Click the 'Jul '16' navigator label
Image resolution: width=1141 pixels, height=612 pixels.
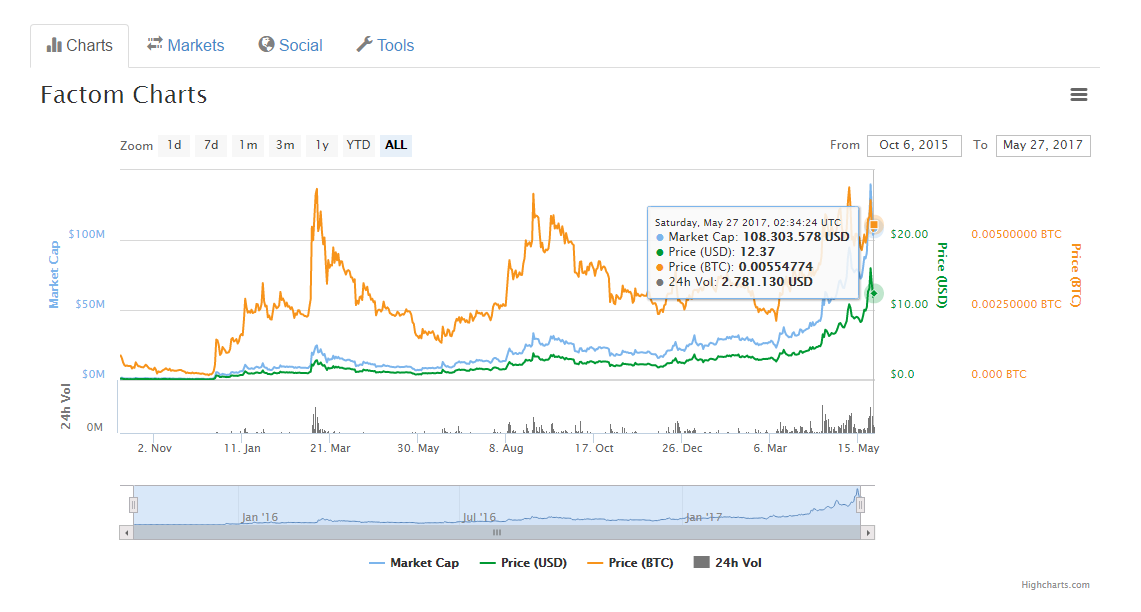click(479, 517)
